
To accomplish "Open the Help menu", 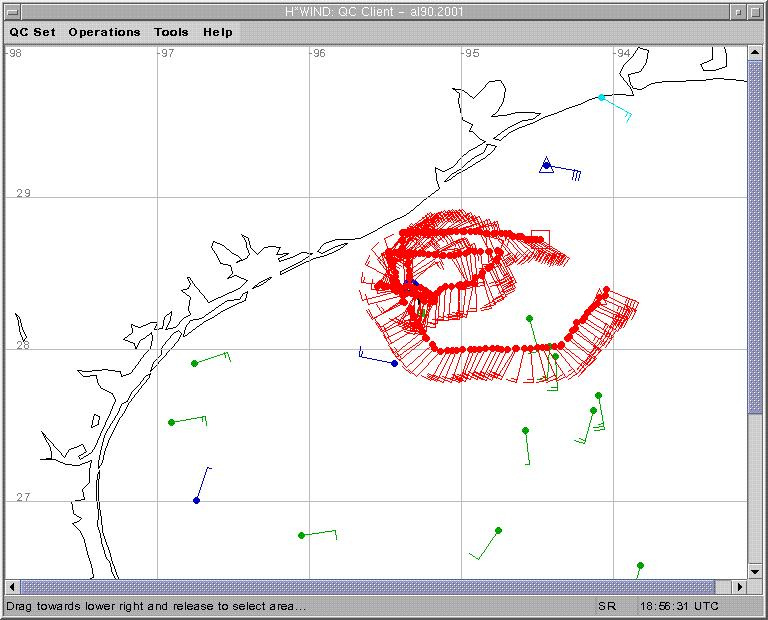I will tap(217, 32).
